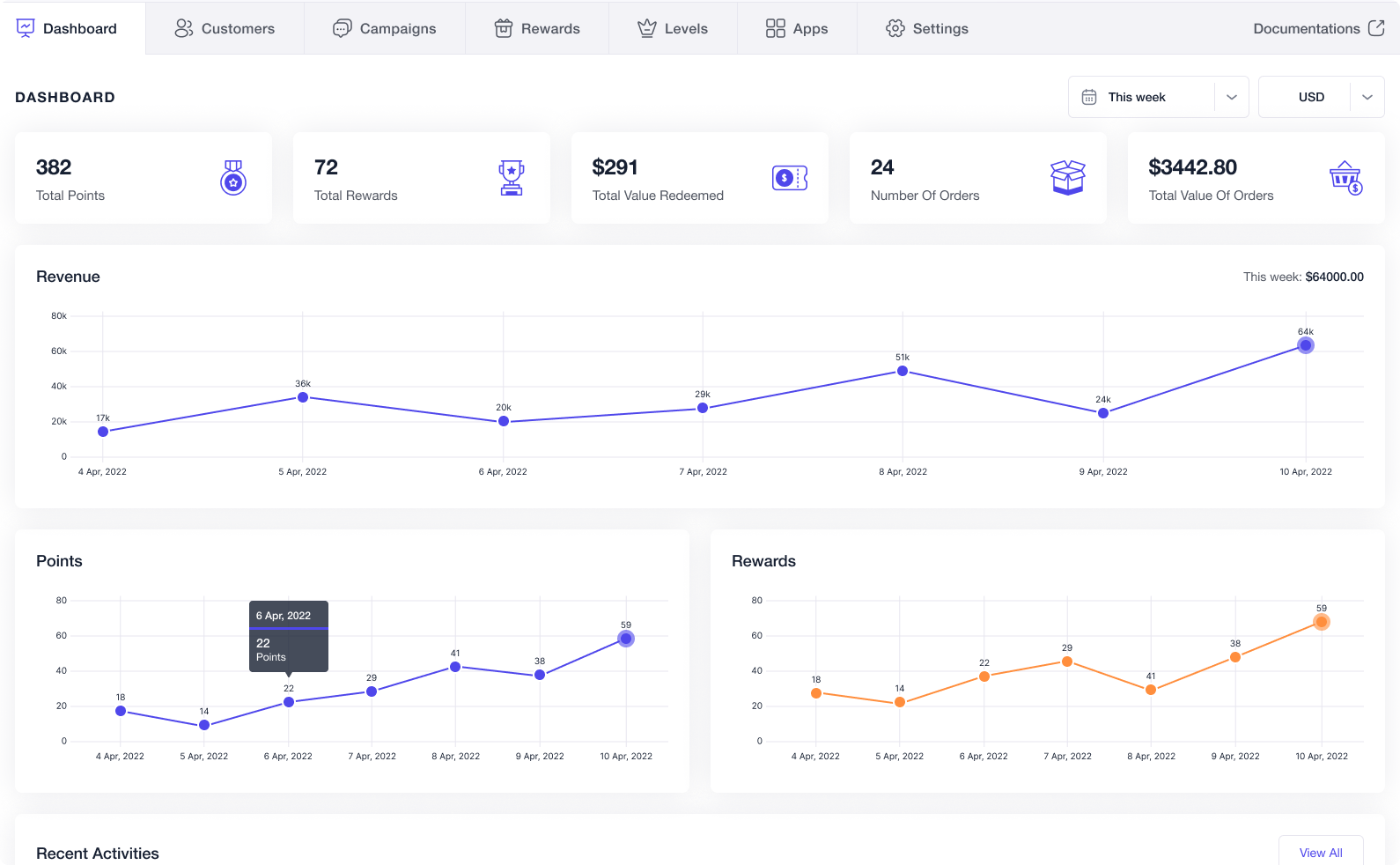Select the orange 14 point on Rewards chart
The height and width of the screenshot is (865, 1400).
point(900,702)
